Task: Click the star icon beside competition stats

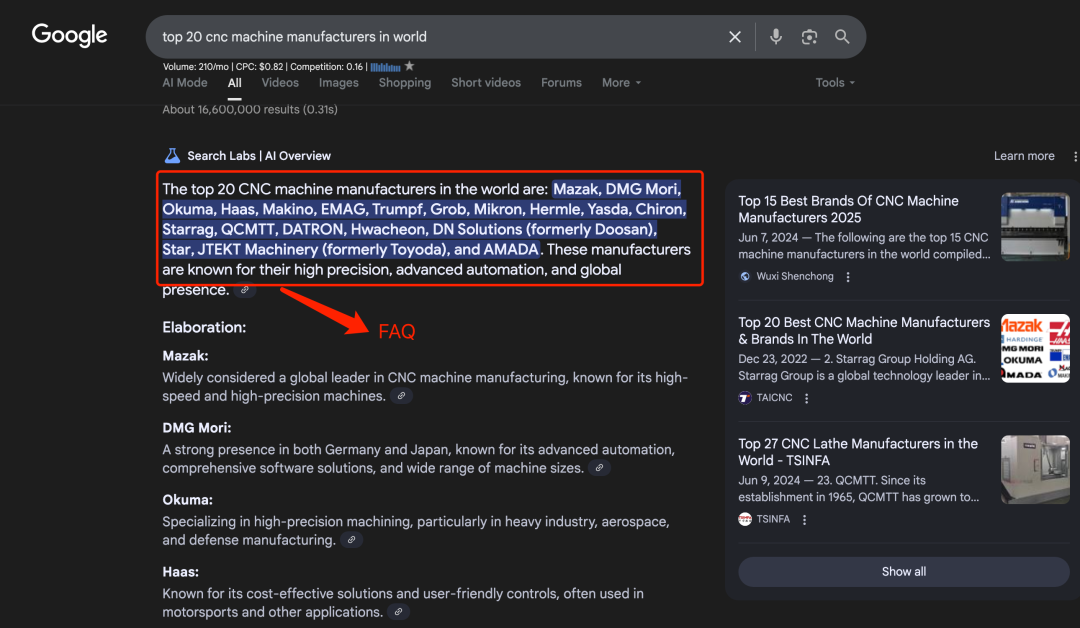Action: tap(409, 66)
